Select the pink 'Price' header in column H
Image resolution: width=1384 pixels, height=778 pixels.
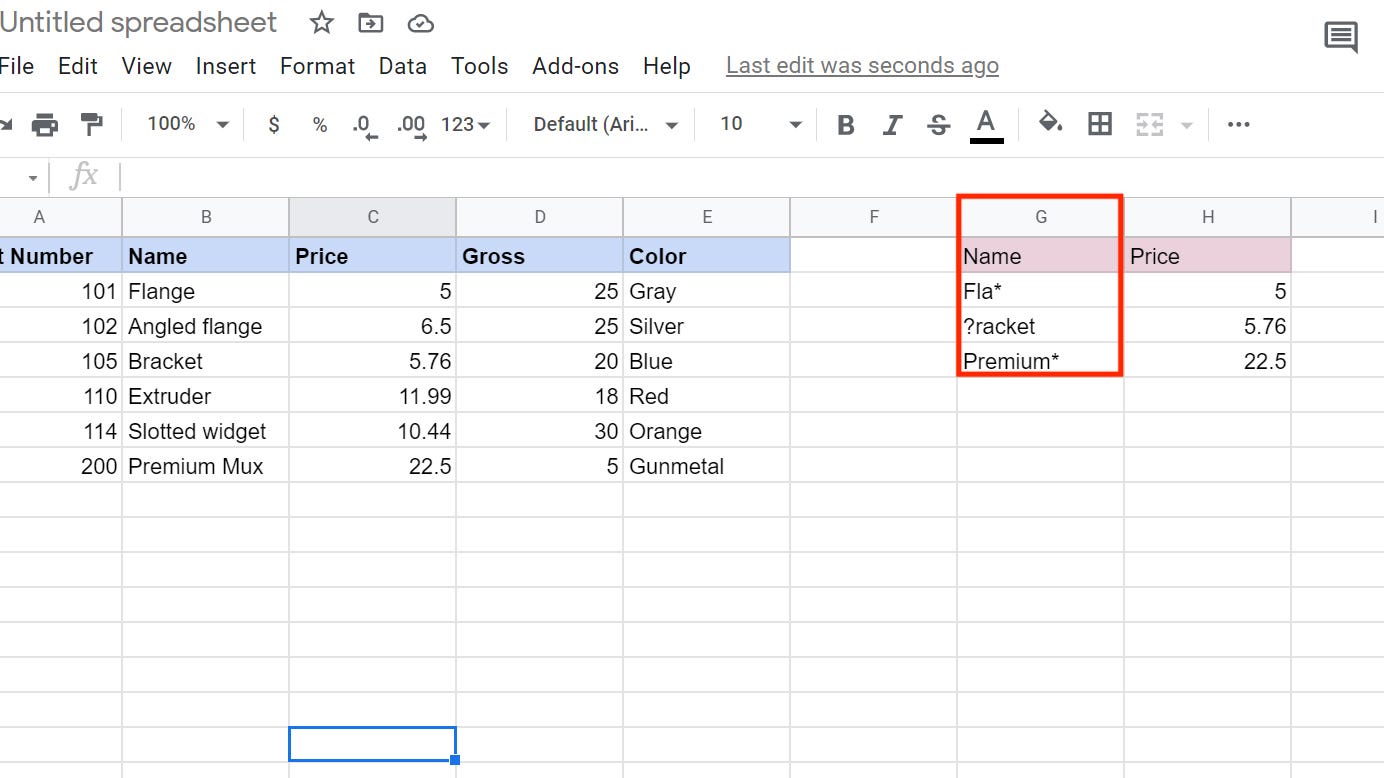1208,256
